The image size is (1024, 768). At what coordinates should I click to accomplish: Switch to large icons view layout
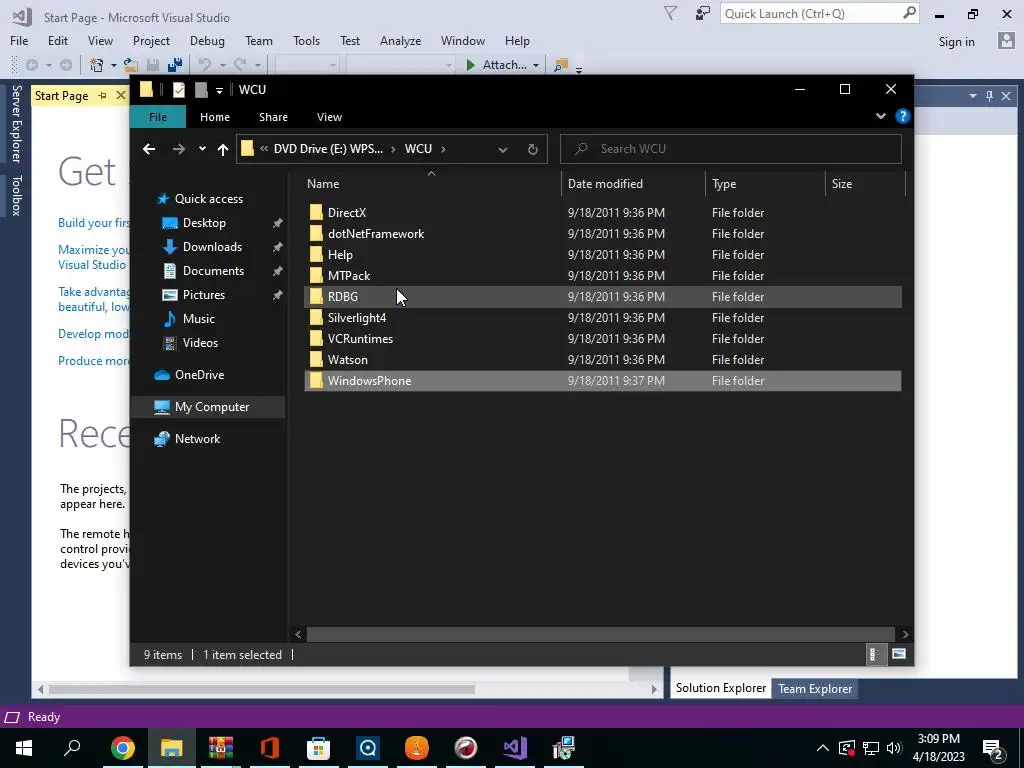pos(899,654)
